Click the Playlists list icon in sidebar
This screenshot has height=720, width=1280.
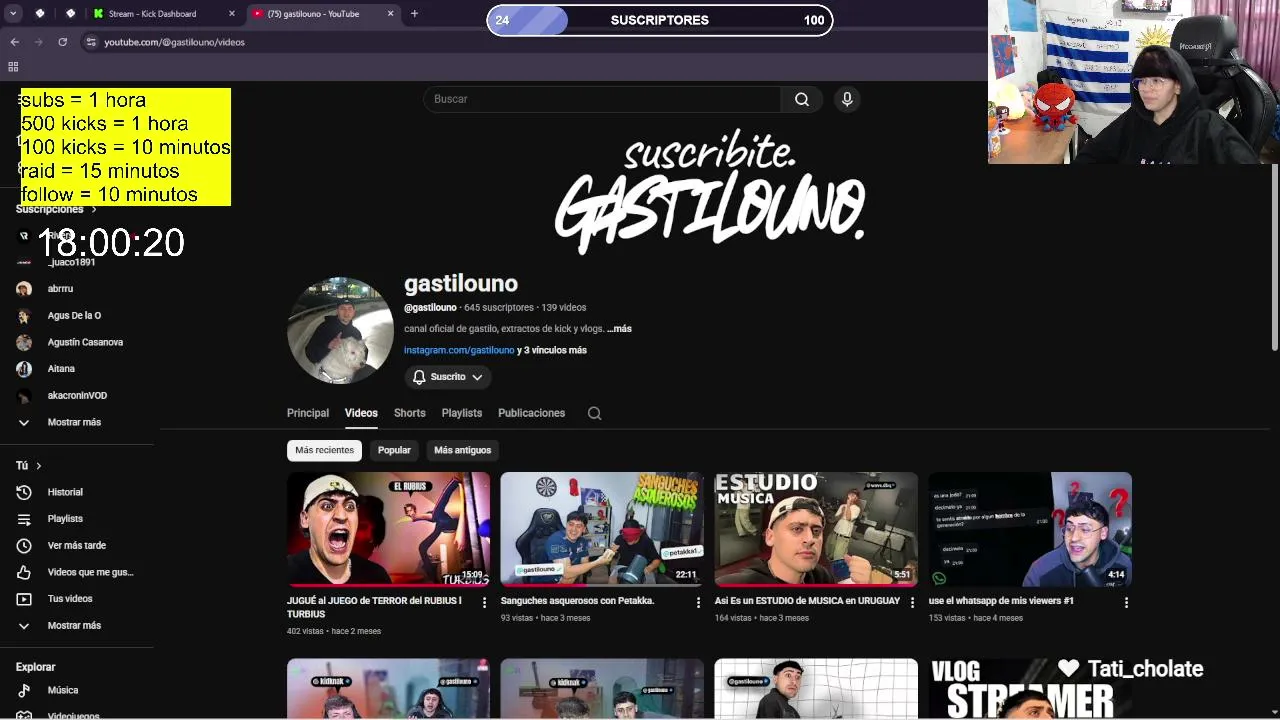[24, 519]
